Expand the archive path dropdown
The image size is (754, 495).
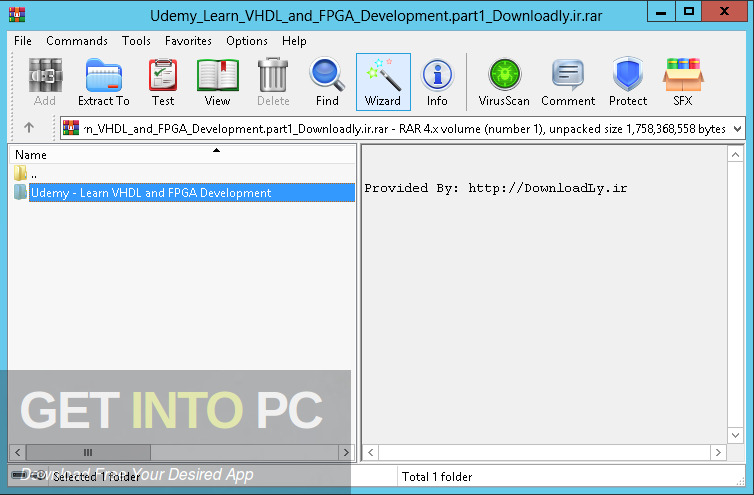pyautogui.click(x=737, y=128)
